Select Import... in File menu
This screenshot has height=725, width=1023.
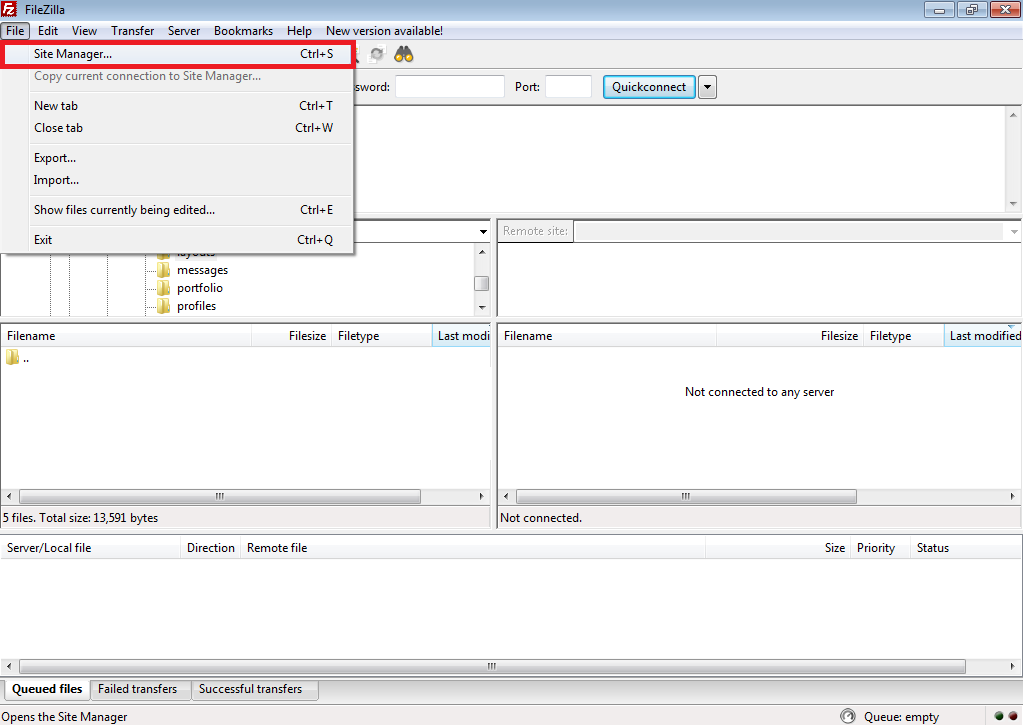click(177, 180)
